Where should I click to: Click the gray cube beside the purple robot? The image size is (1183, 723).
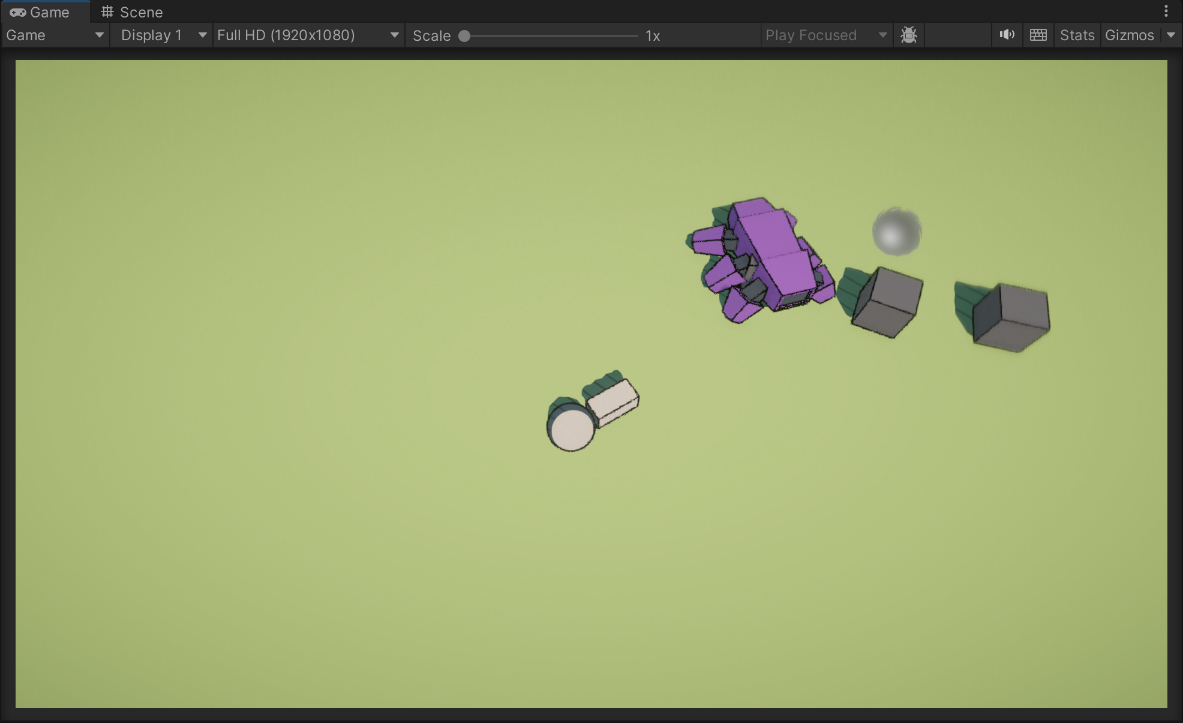[x=887, y=300]
